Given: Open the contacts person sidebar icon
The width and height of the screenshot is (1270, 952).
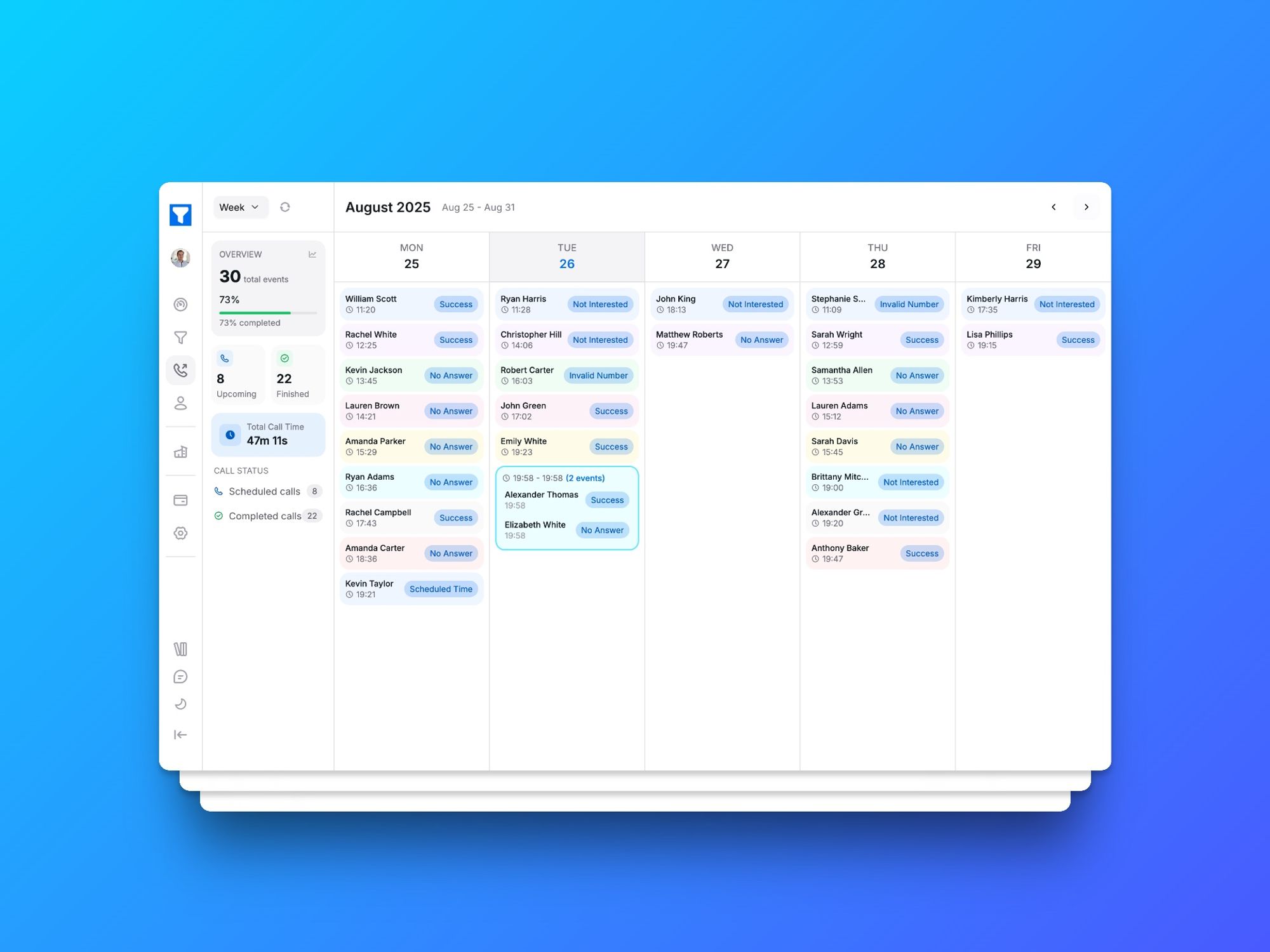Looking at the screenshot, I should (180, 403).
